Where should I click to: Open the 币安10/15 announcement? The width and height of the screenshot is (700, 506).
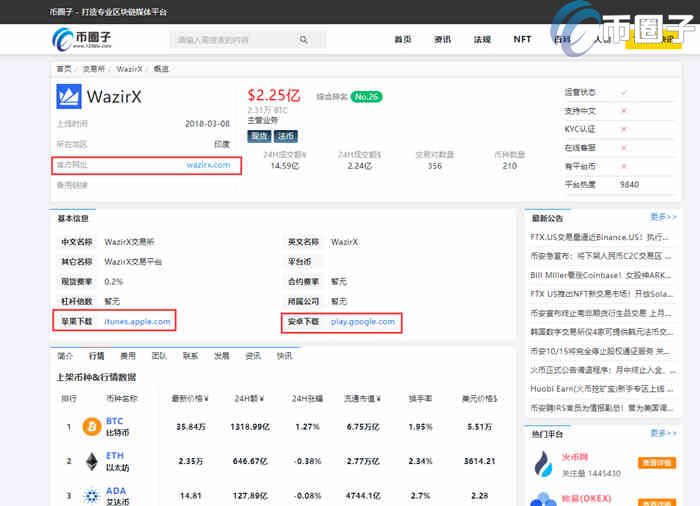pos(600,351)
